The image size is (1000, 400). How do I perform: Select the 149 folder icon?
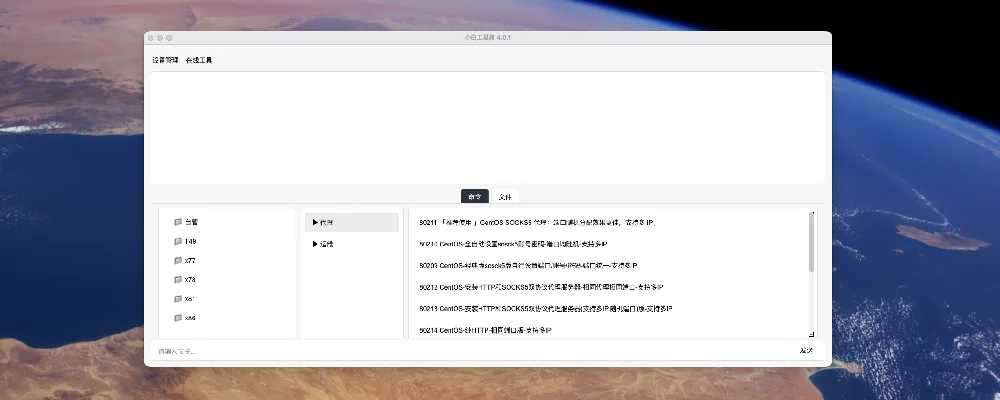click(178, 241)
